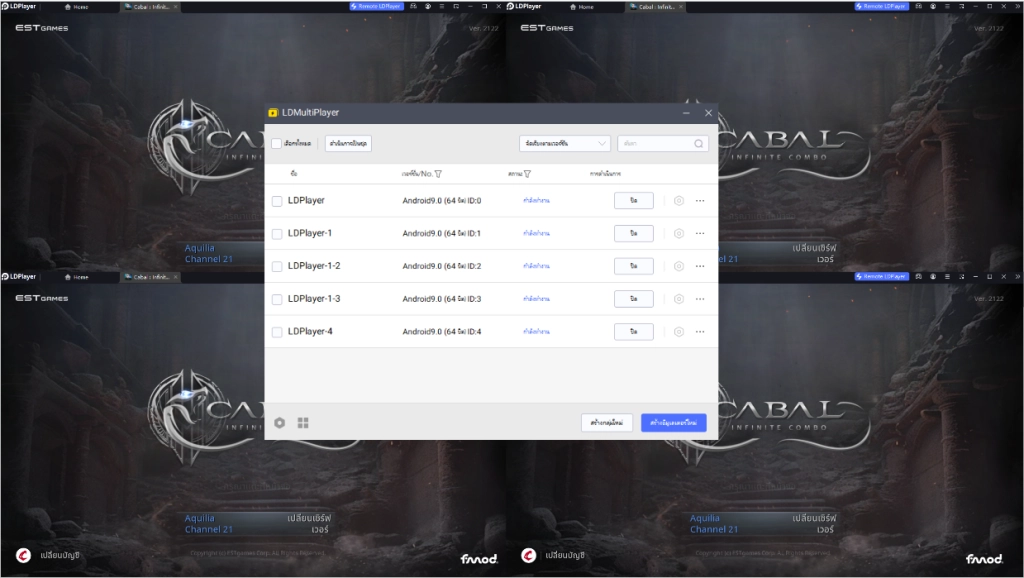The height and width of the screenshot is (578, 1024).
Task: Open gamepad icon in bottom-right LDPlayer title bar
Action: click(x=919, y=276)
